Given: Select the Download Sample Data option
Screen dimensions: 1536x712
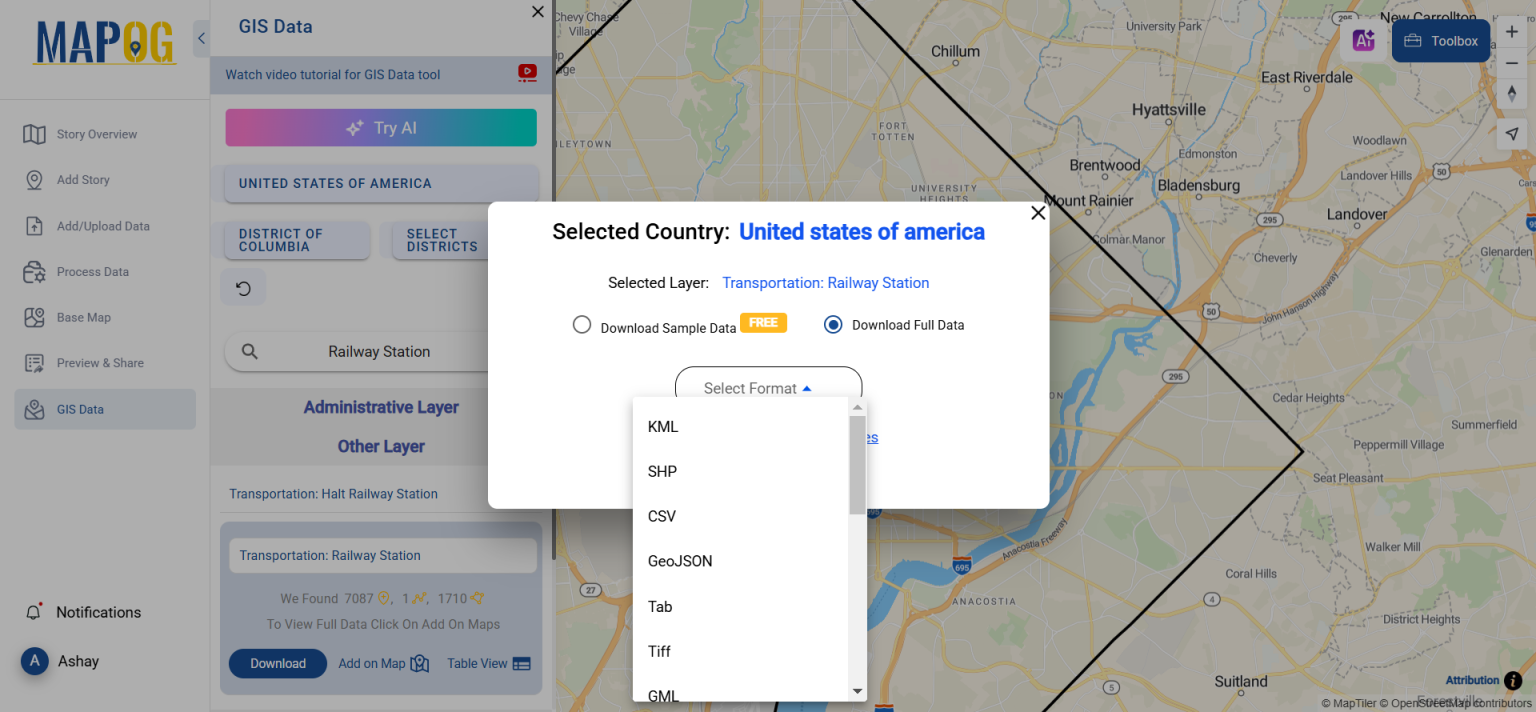Looking at the screenshot, I should click(582, 324).
